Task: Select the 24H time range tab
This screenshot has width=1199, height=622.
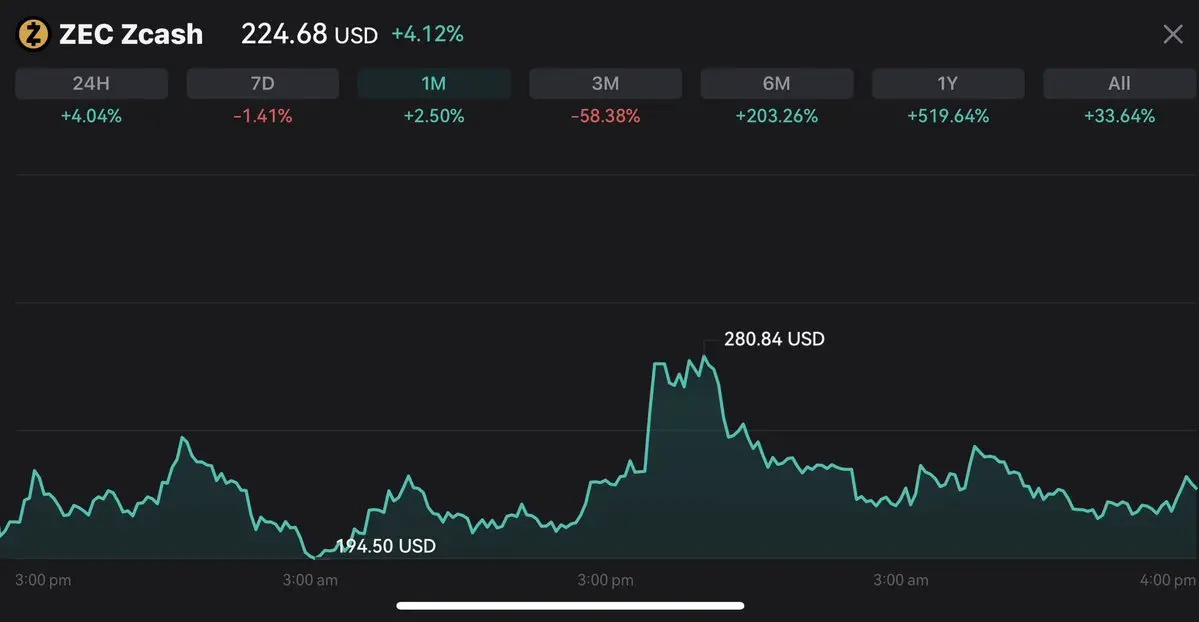Action: point(91,84)
